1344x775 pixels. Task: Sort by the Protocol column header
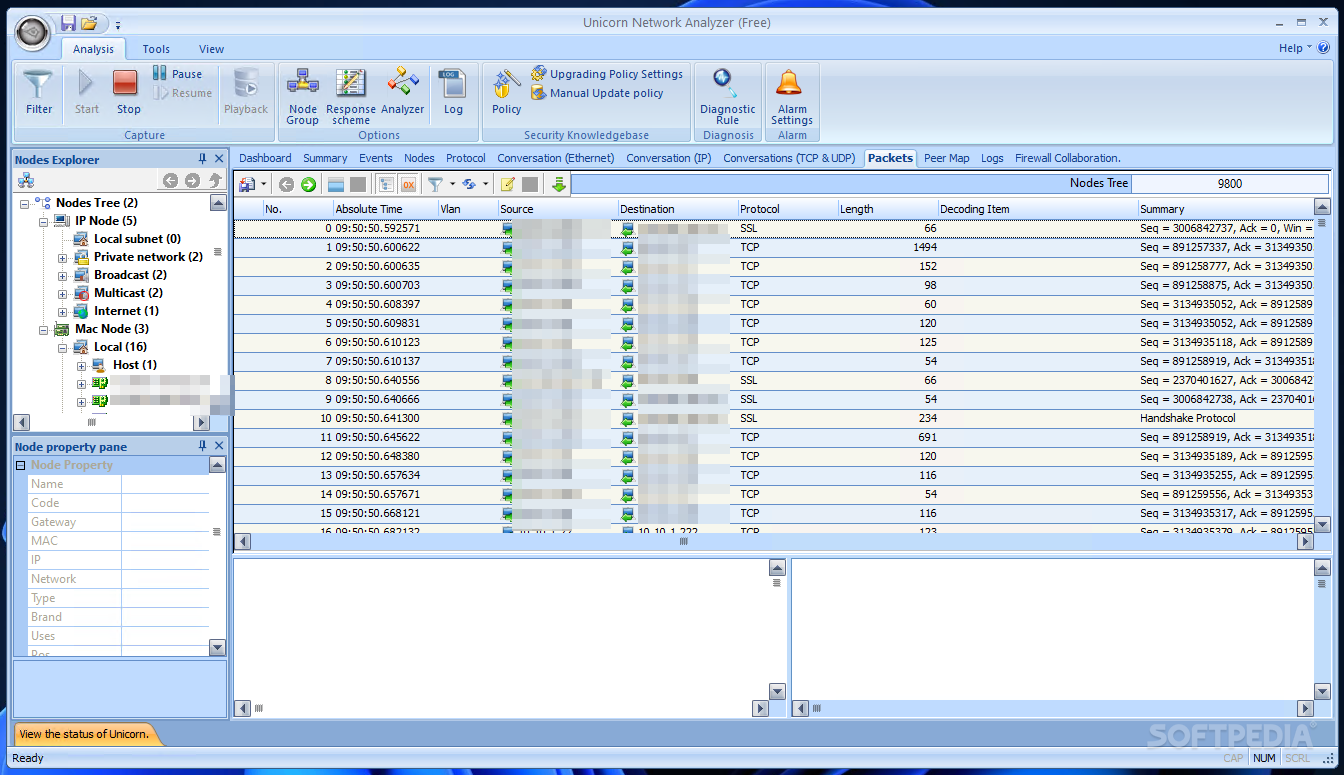coord(788,209)
